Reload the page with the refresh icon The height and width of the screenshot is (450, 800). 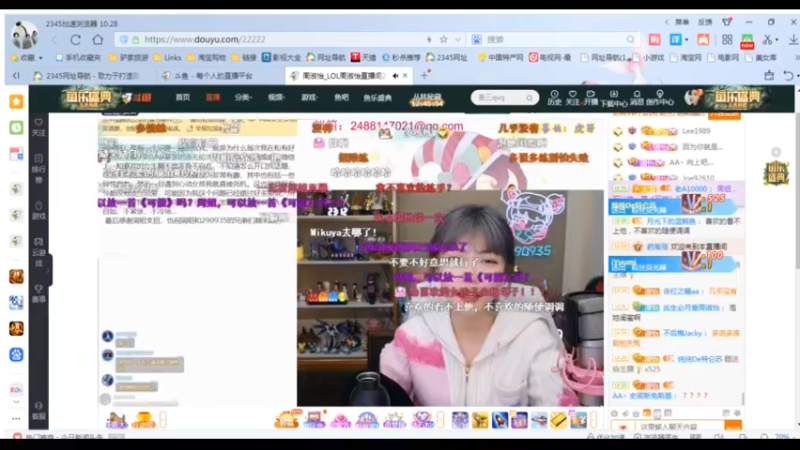click(x=76, y=40)
